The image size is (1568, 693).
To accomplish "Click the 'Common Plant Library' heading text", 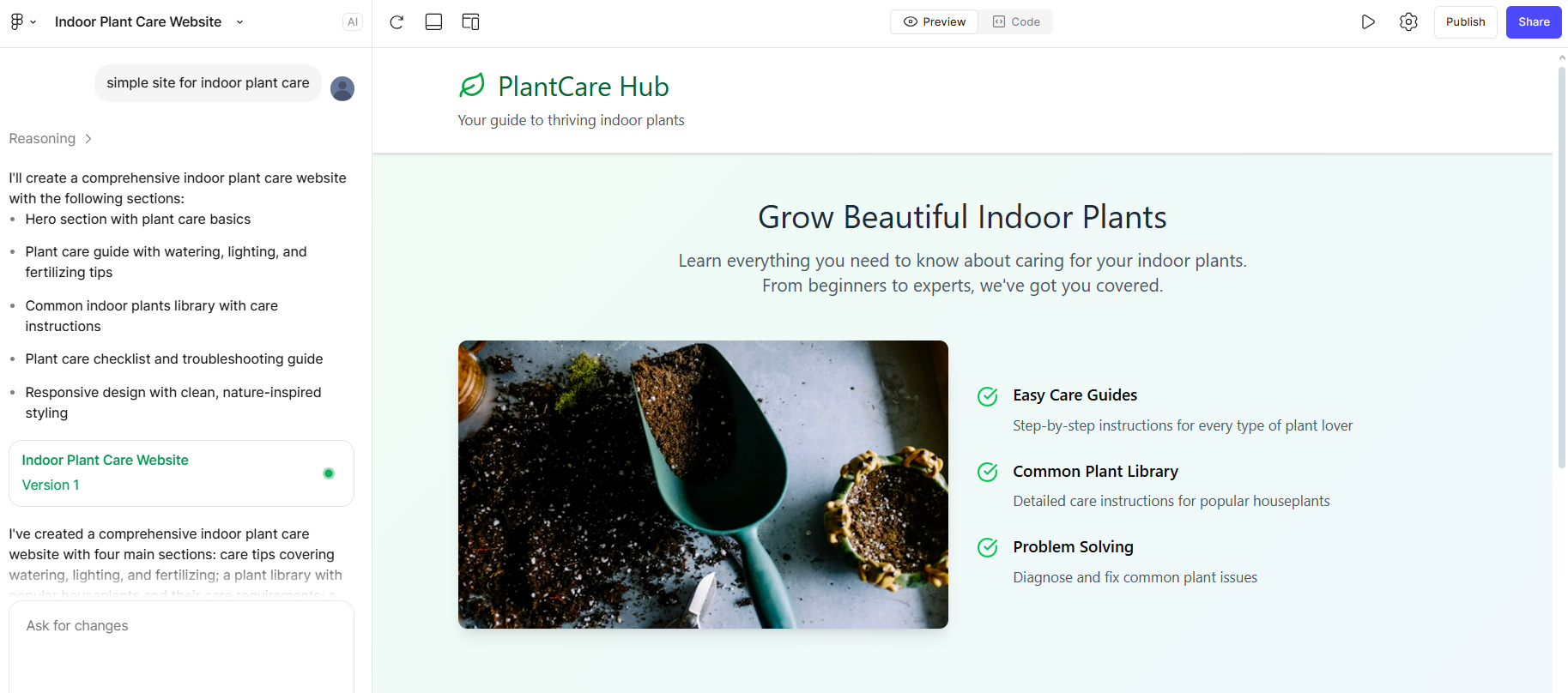I will click(x=1095, y=472).
